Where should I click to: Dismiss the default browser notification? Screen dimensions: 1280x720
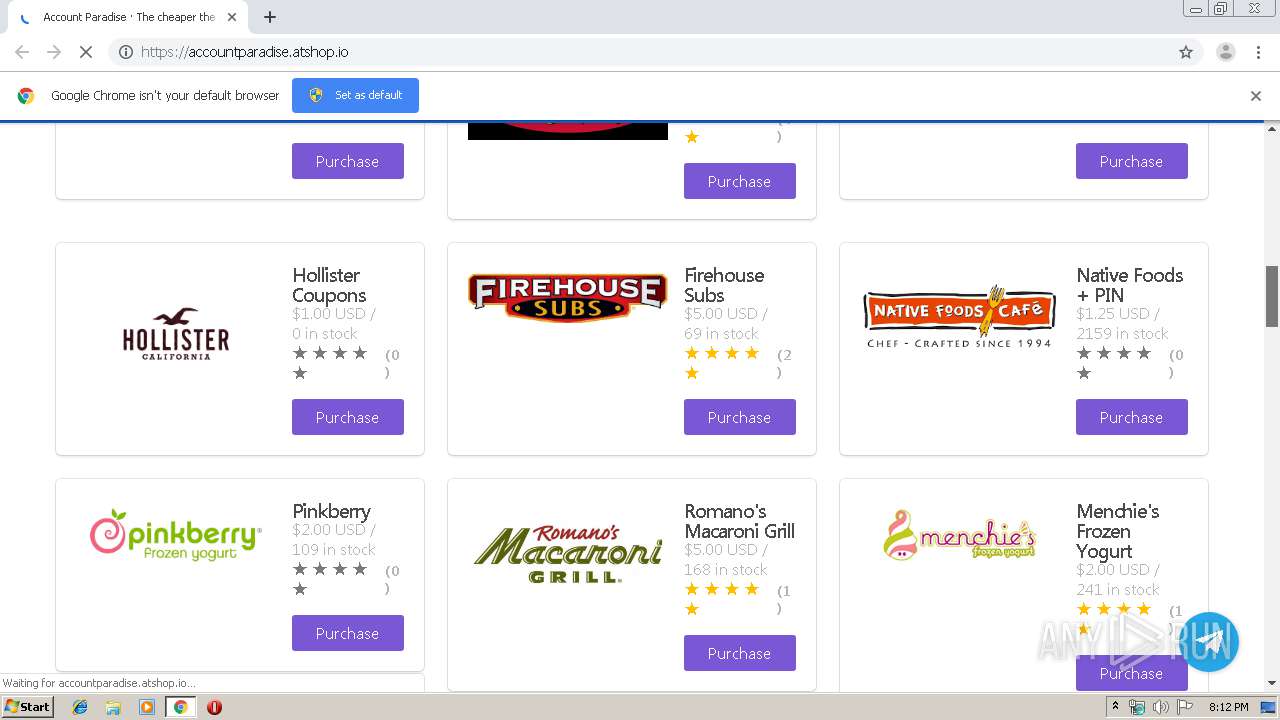click(1256, 96)
